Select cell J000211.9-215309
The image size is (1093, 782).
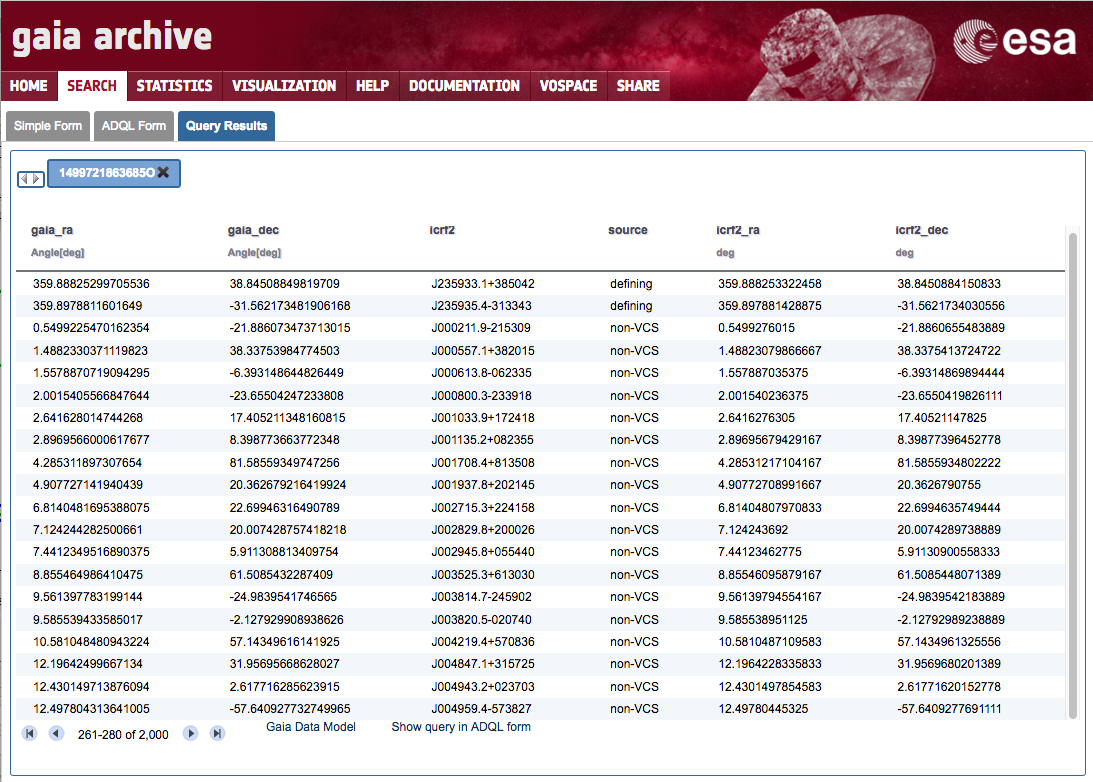(x=481, y=328)
